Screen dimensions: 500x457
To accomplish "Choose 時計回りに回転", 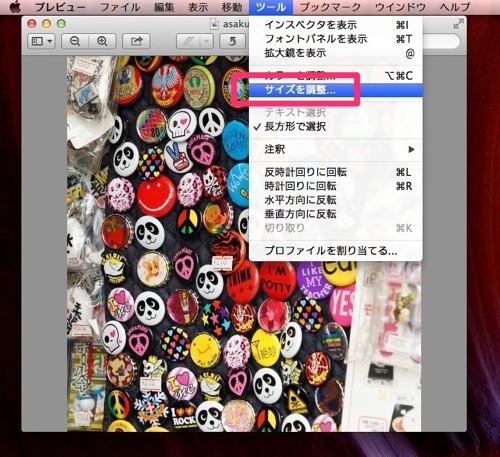I will (x=336, y=186).
